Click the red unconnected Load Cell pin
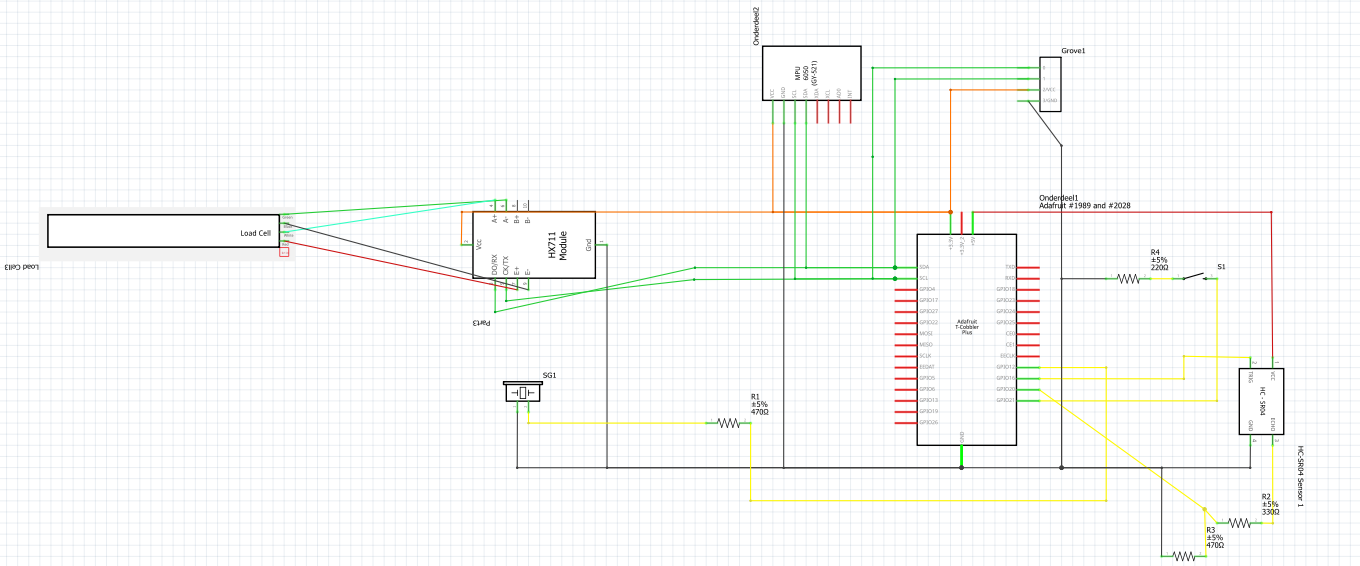The height and width of the screenshot is (566, 1360). pyautogui.click(x=284, y=253)
